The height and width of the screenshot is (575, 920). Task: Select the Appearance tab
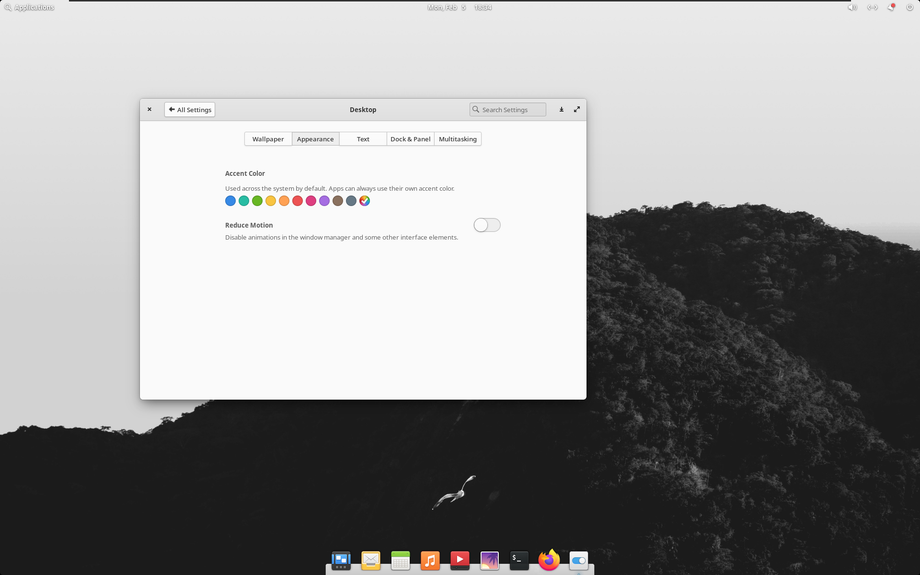315,139
